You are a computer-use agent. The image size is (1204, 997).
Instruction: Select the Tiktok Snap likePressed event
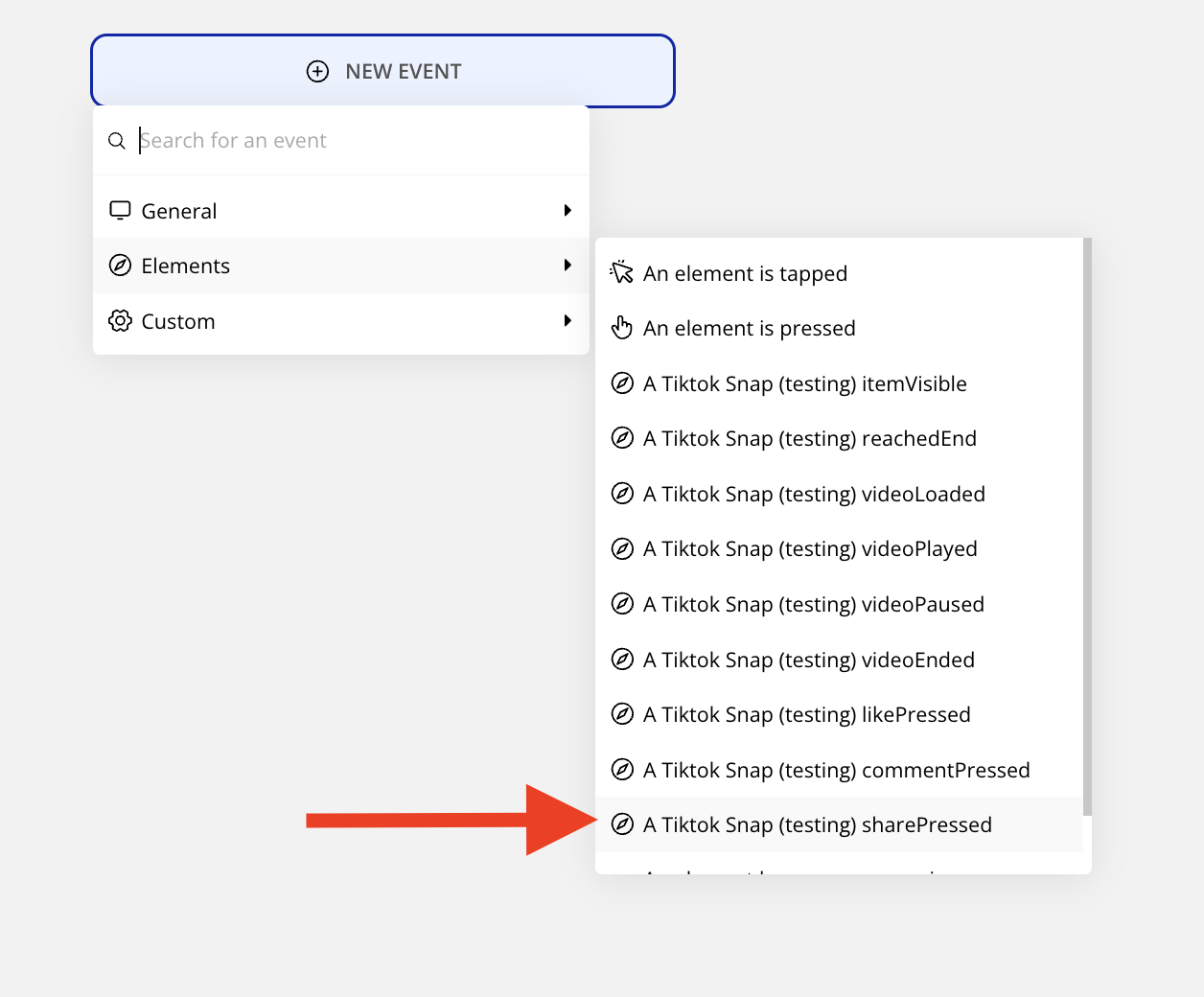click(806, 715)
